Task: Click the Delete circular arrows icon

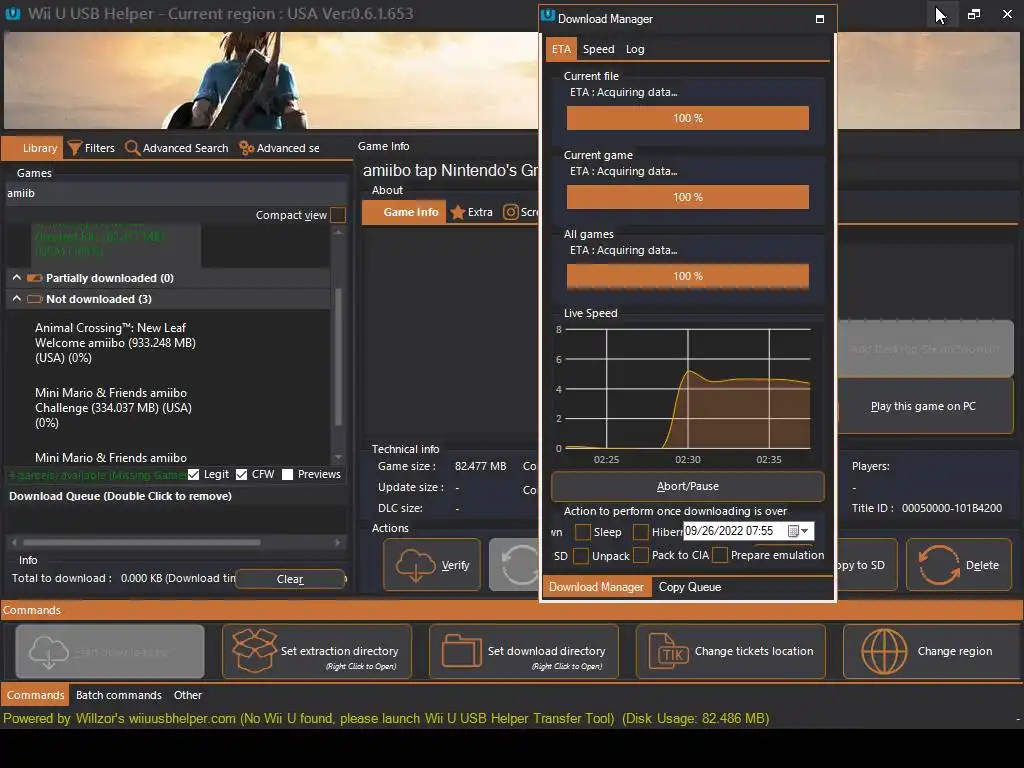Action: click(x=939, y=565)
